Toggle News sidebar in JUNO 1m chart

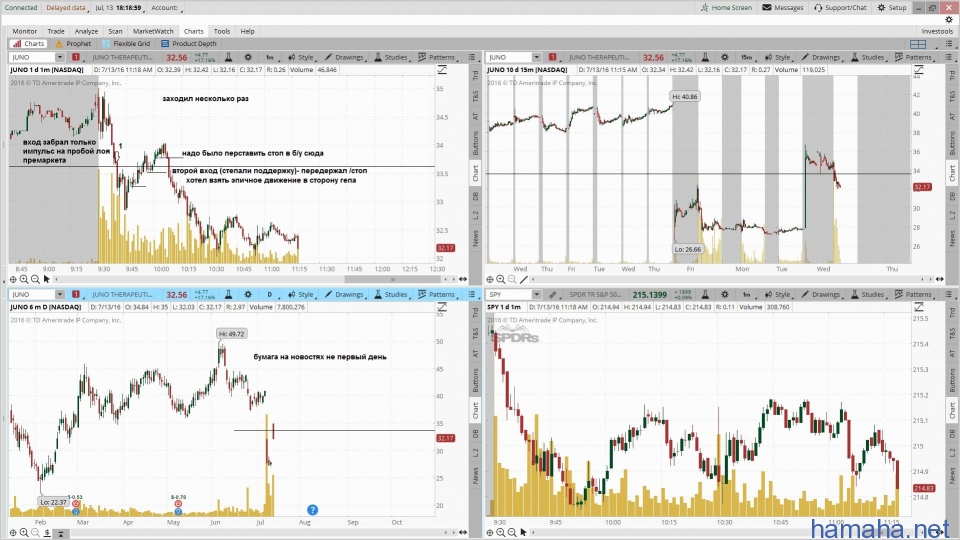475,238
